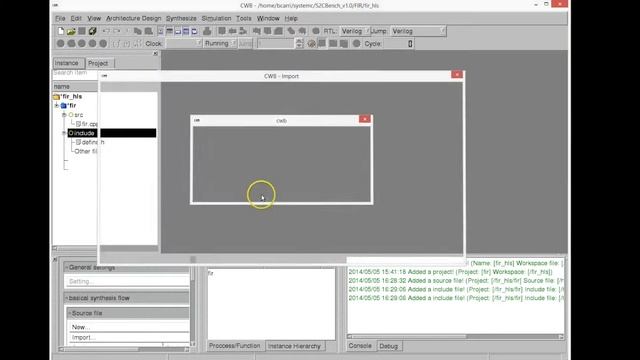Collapse the Source file section

[70, 313]
